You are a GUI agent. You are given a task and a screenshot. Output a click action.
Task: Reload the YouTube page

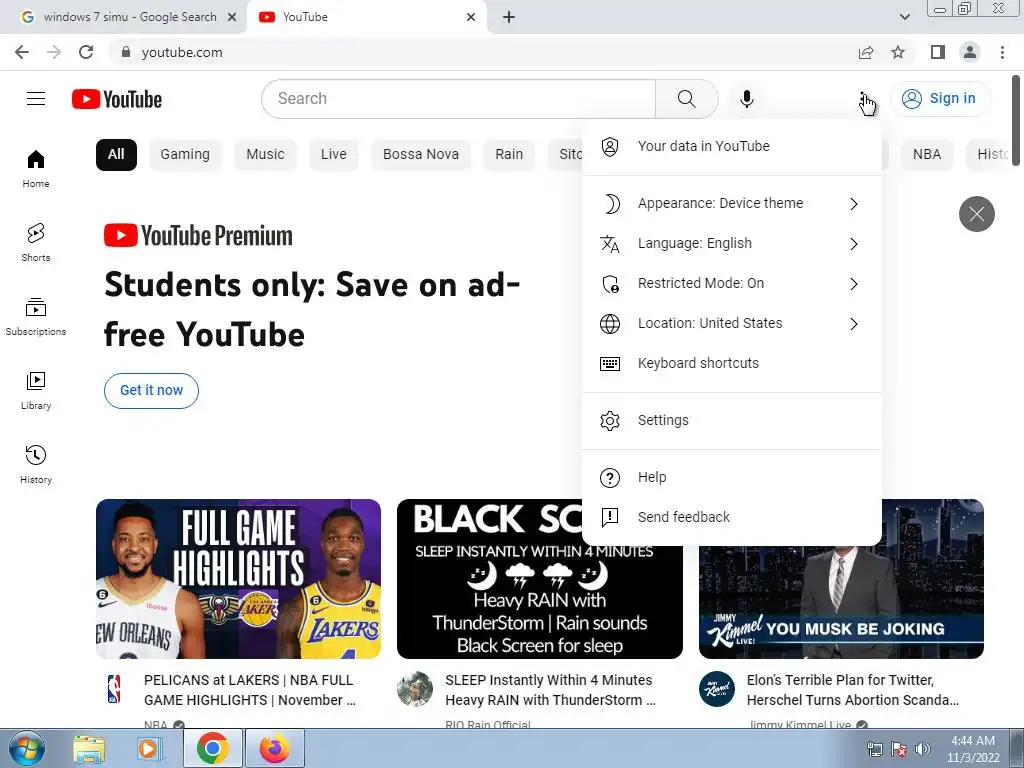pos(86,52)
